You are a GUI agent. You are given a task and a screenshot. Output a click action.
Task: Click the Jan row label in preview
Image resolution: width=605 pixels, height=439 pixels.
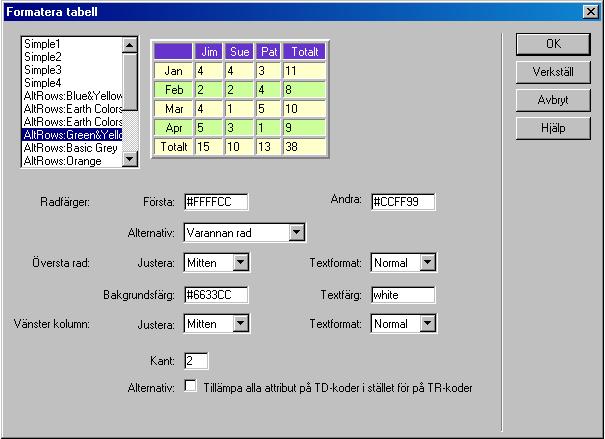click(x=173, y=71)
